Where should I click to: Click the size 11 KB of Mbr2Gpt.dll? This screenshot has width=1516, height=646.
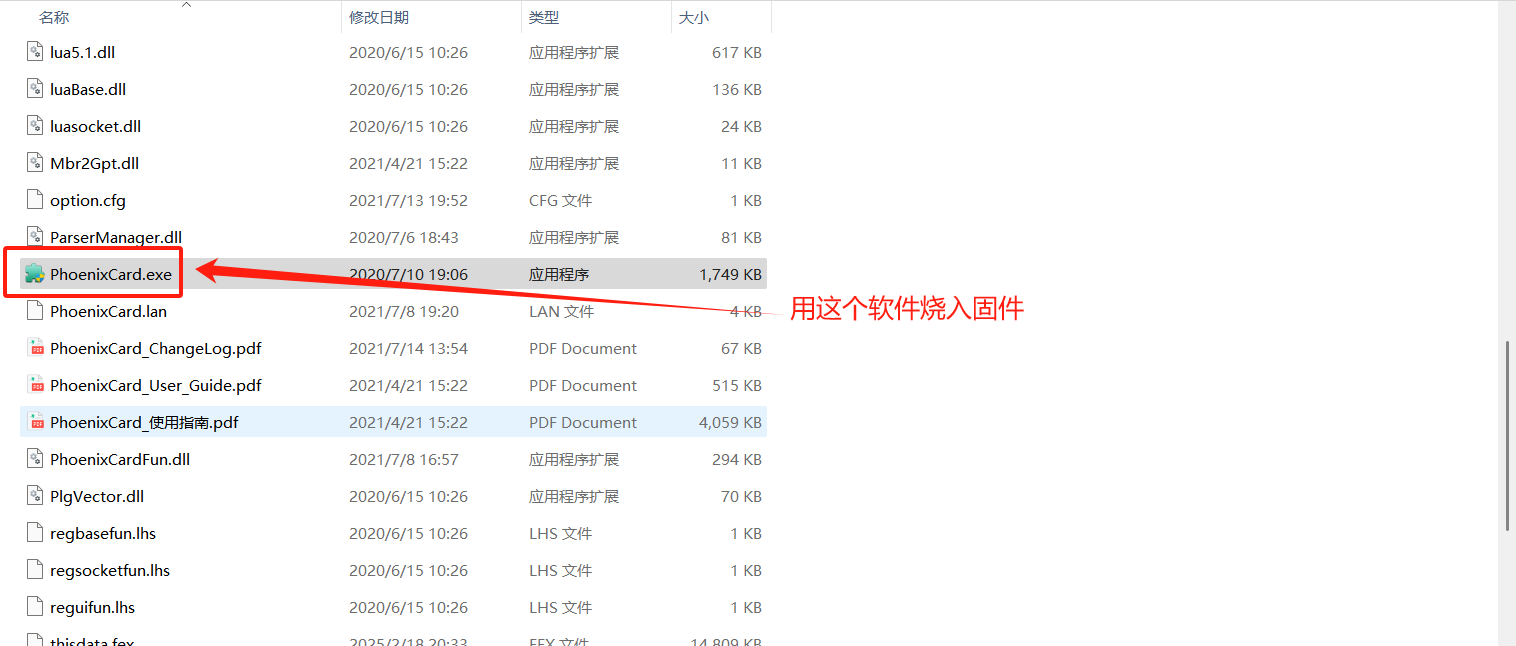click(x=741, y=163)
